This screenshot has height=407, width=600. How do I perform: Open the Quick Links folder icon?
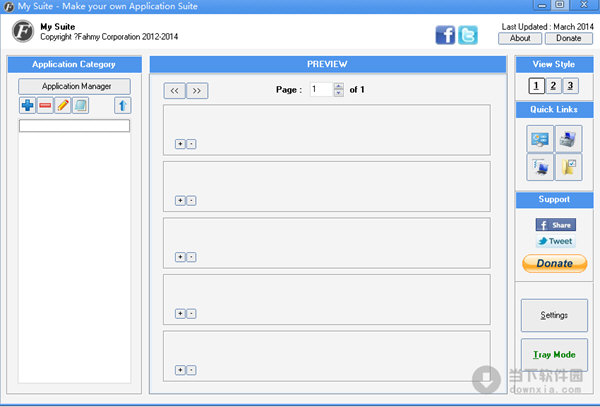(569, 167)
